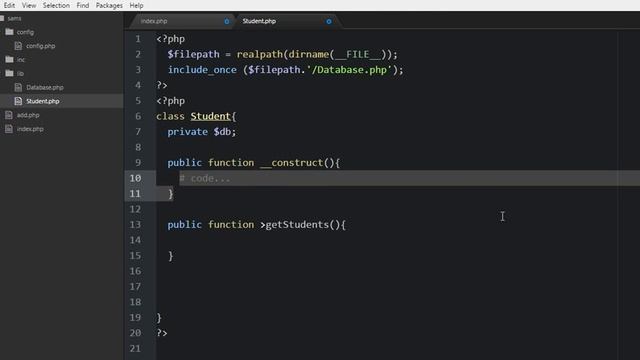Click 'include_once' keyword on line 3
This screenshot has height=360, width=640.
(x=202, y=70)
